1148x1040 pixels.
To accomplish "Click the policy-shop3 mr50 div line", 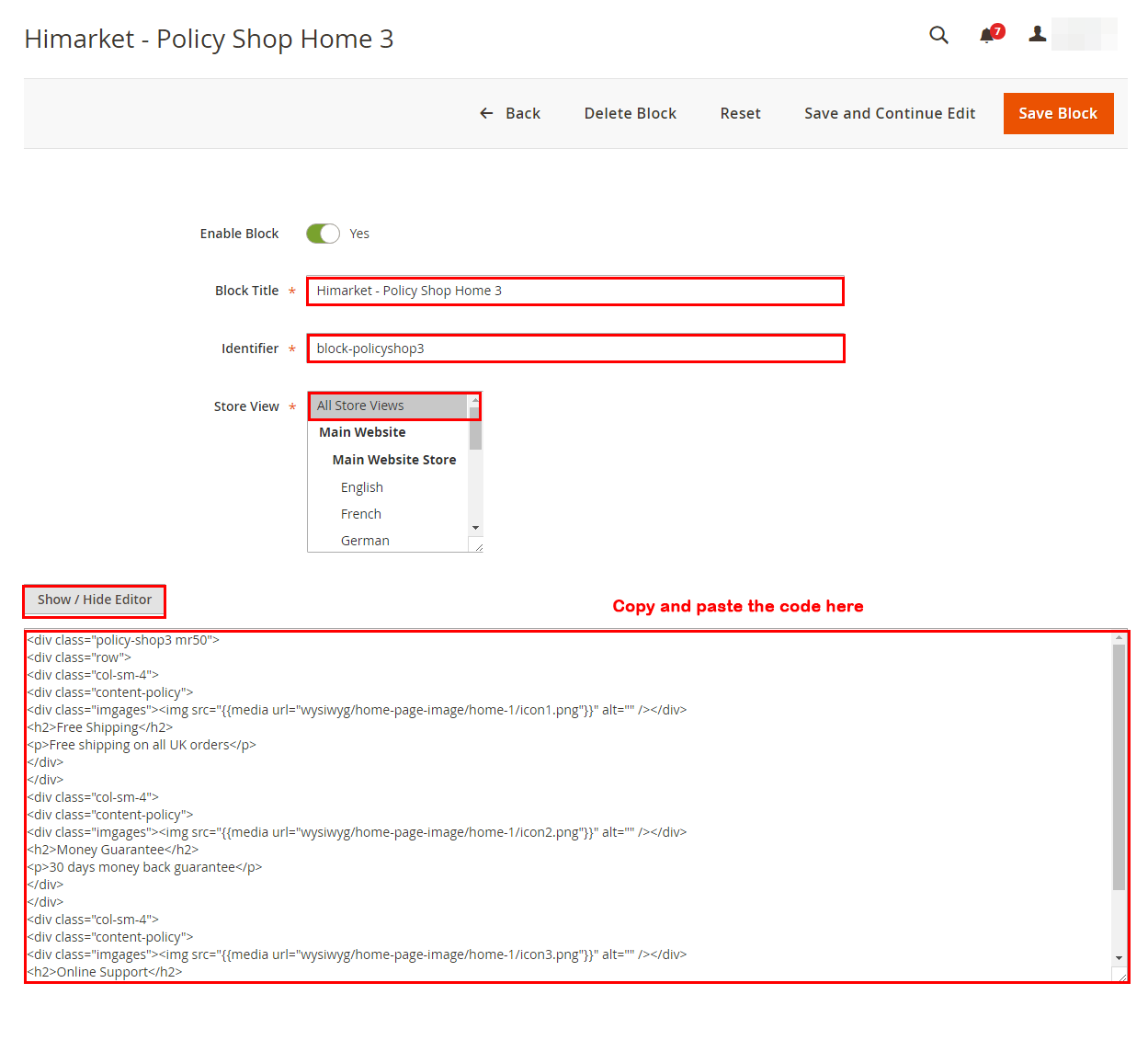I will pos(124,640).
